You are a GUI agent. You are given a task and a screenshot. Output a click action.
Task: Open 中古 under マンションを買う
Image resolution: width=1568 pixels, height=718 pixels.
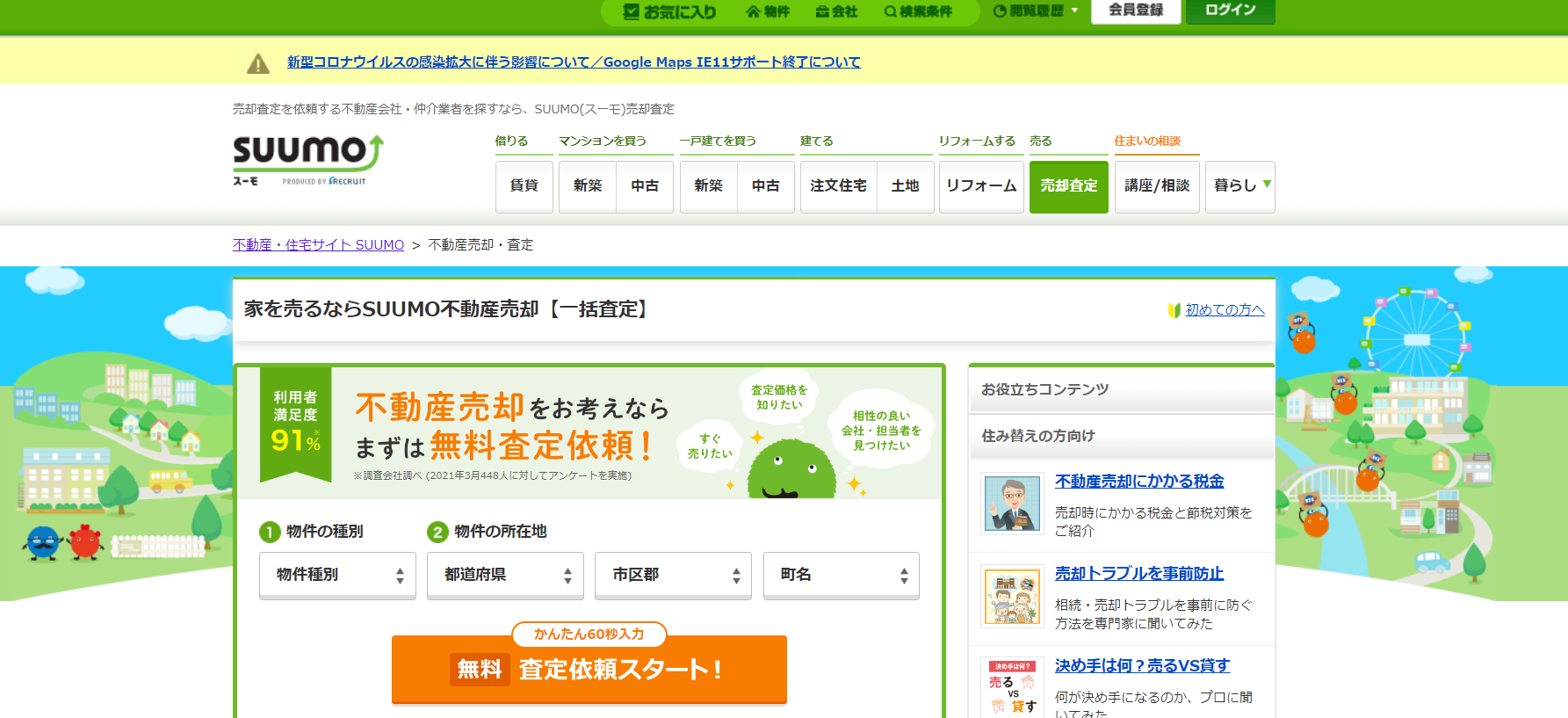point(645,186)
